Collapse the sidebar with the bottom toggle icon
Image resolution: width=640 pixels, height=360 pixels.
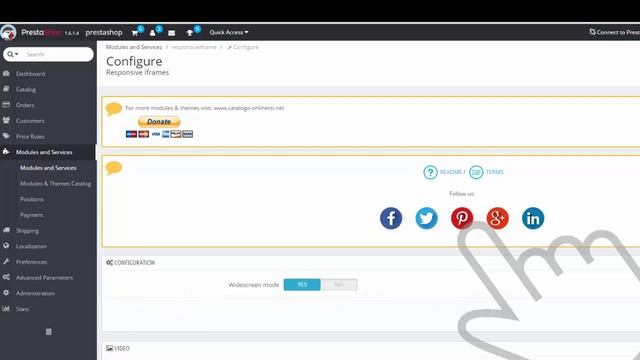point(49,332)
